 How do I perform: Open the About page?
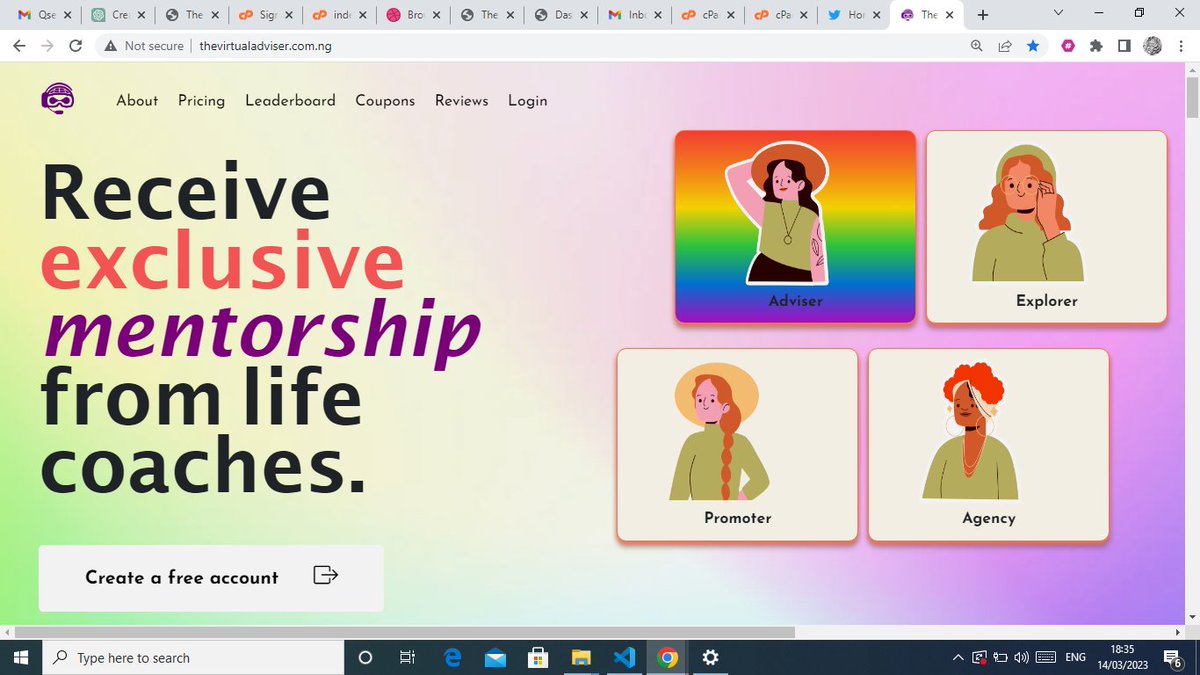[137, 101]
